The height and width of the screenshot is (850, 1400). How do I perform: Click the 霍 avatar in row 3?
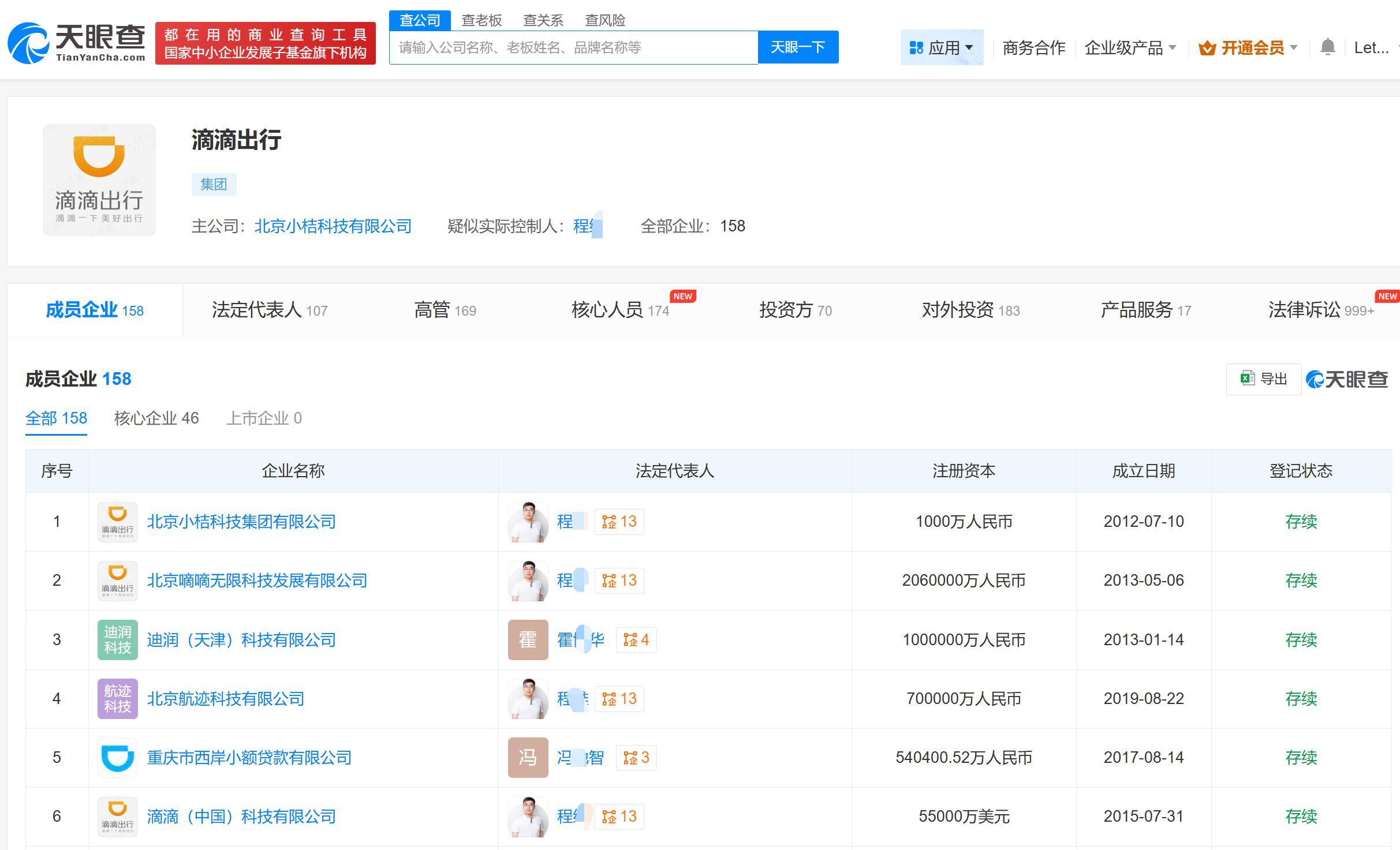coord(528,640)
